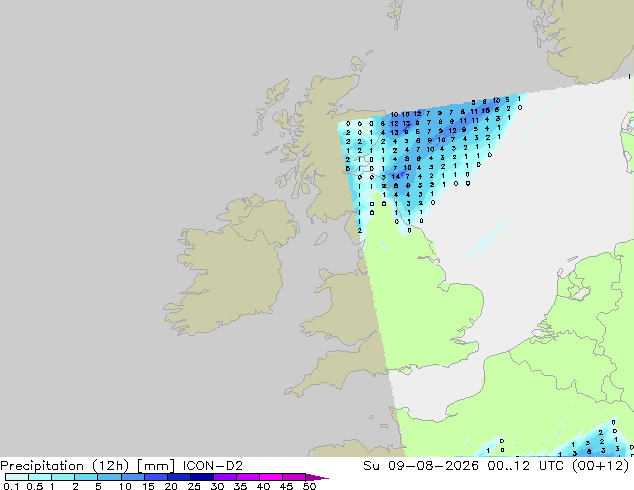634x490 pixels.
Task: Click the "25" legend scale label
Action: (194, 486)
